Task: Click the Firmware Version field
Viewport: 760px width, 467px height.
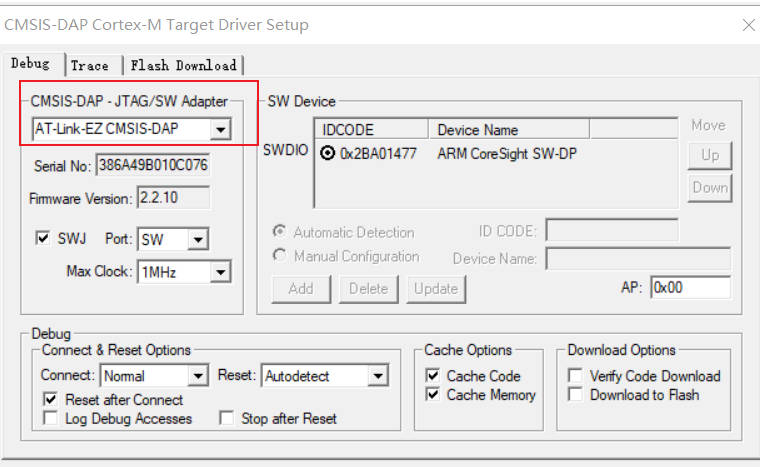Action: pyautogui.click(x=174, y=198)
